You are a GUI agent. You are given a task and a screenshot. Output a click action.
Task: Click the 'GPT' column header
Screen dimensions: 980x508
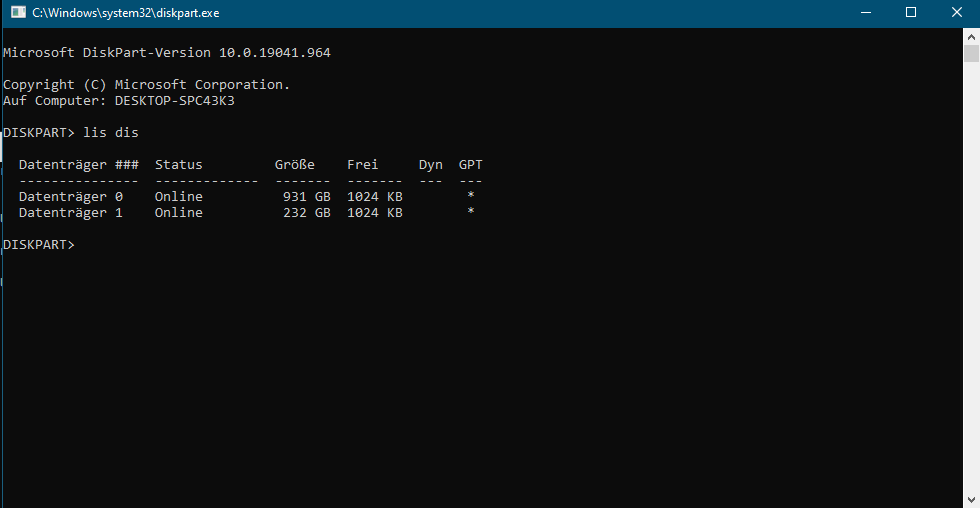[471, 165]
